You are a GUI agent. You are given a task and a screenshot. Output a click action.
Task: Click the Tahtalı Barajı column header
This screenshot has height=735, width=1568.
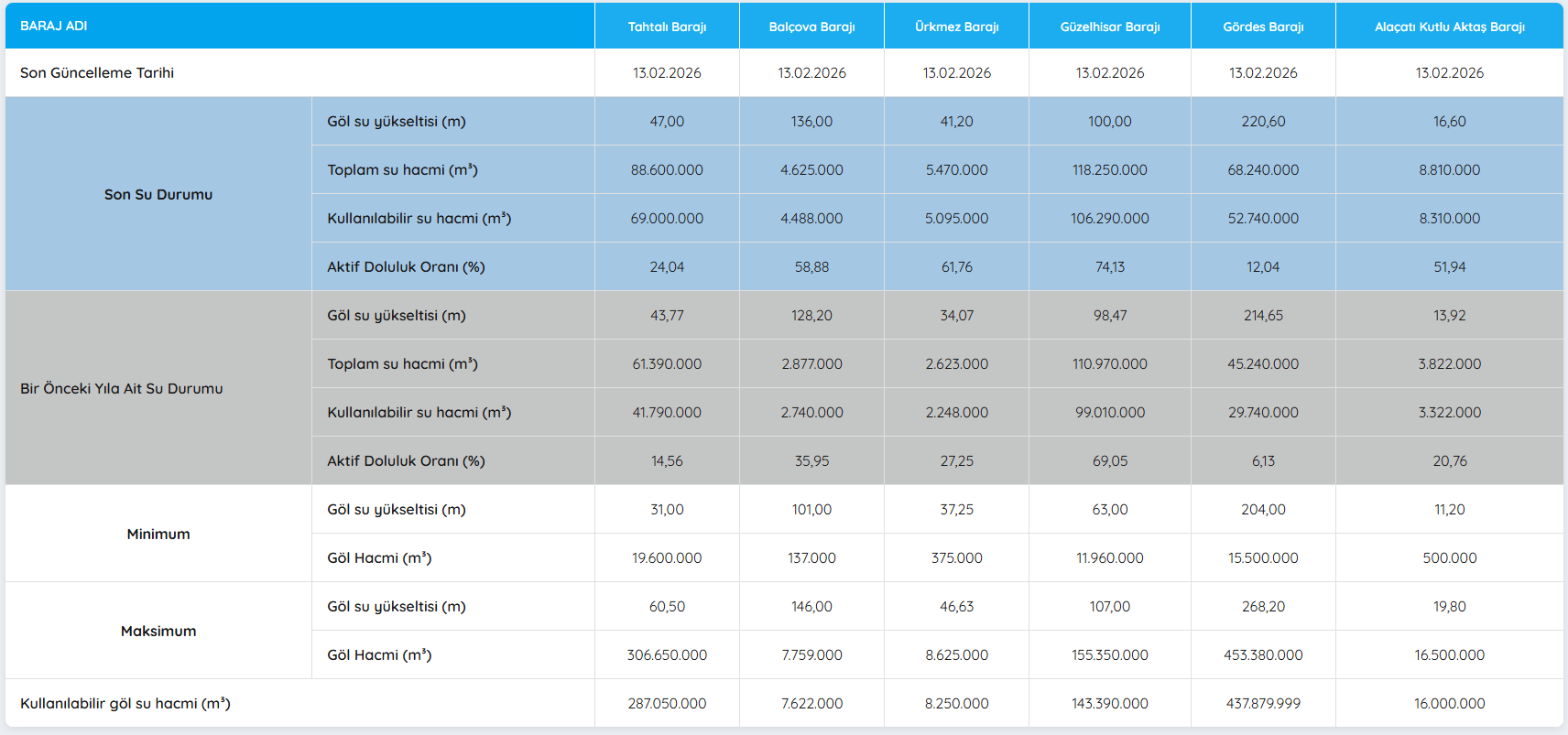[667, 27]
